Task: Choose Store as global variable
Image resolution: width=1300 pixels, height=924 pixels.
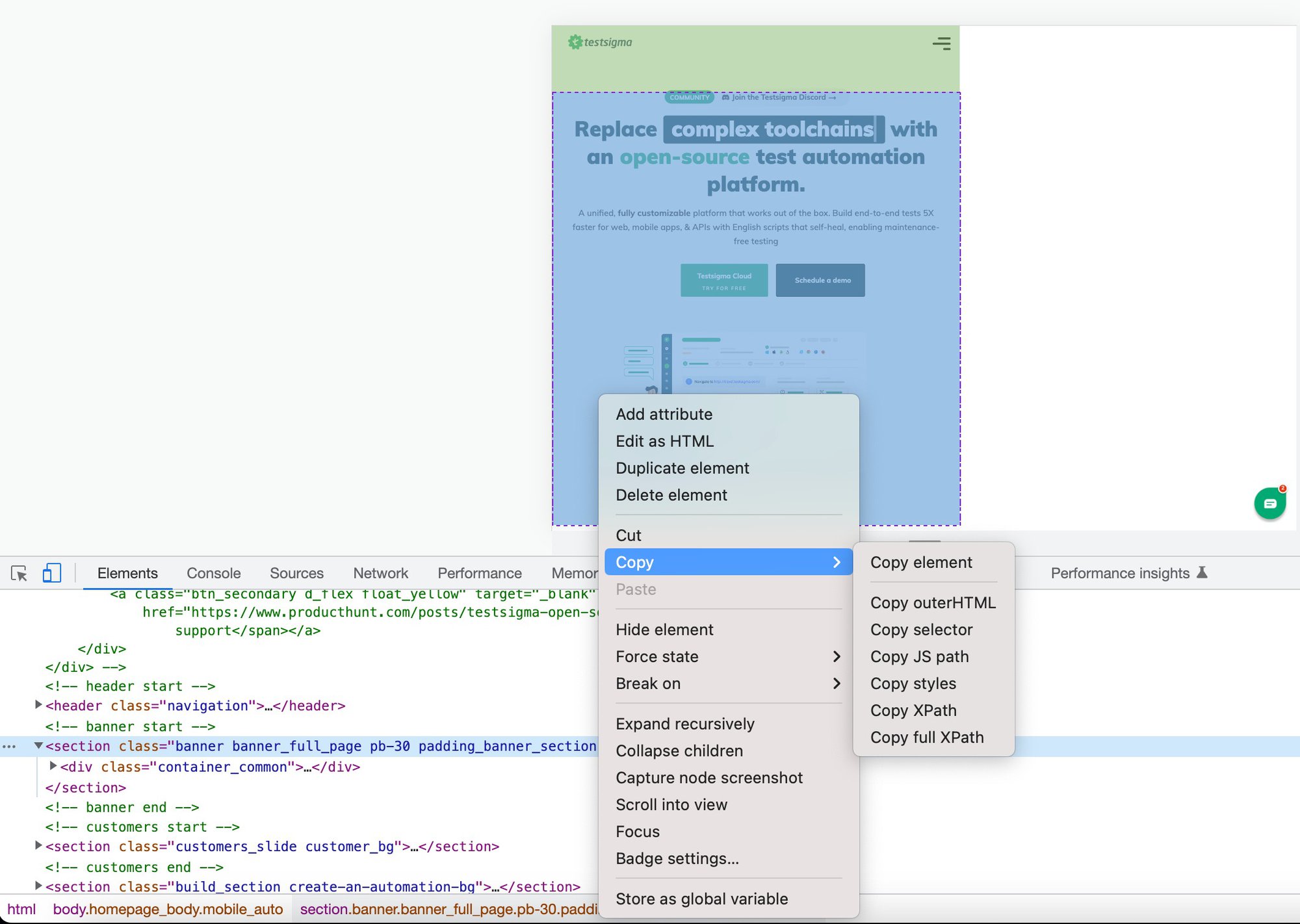Action: (729, 899)
